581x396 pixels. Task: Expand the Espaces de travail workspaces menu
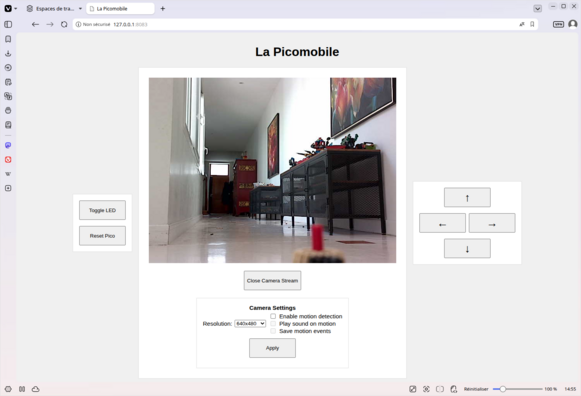54,9
